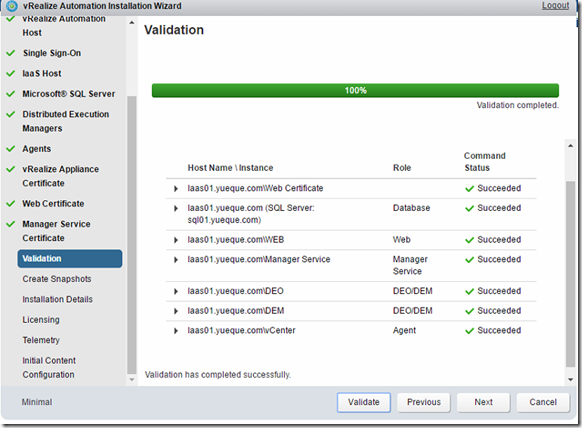Click the Database role cell
This screenshot has width=582, height=428.
click(411, 208)
